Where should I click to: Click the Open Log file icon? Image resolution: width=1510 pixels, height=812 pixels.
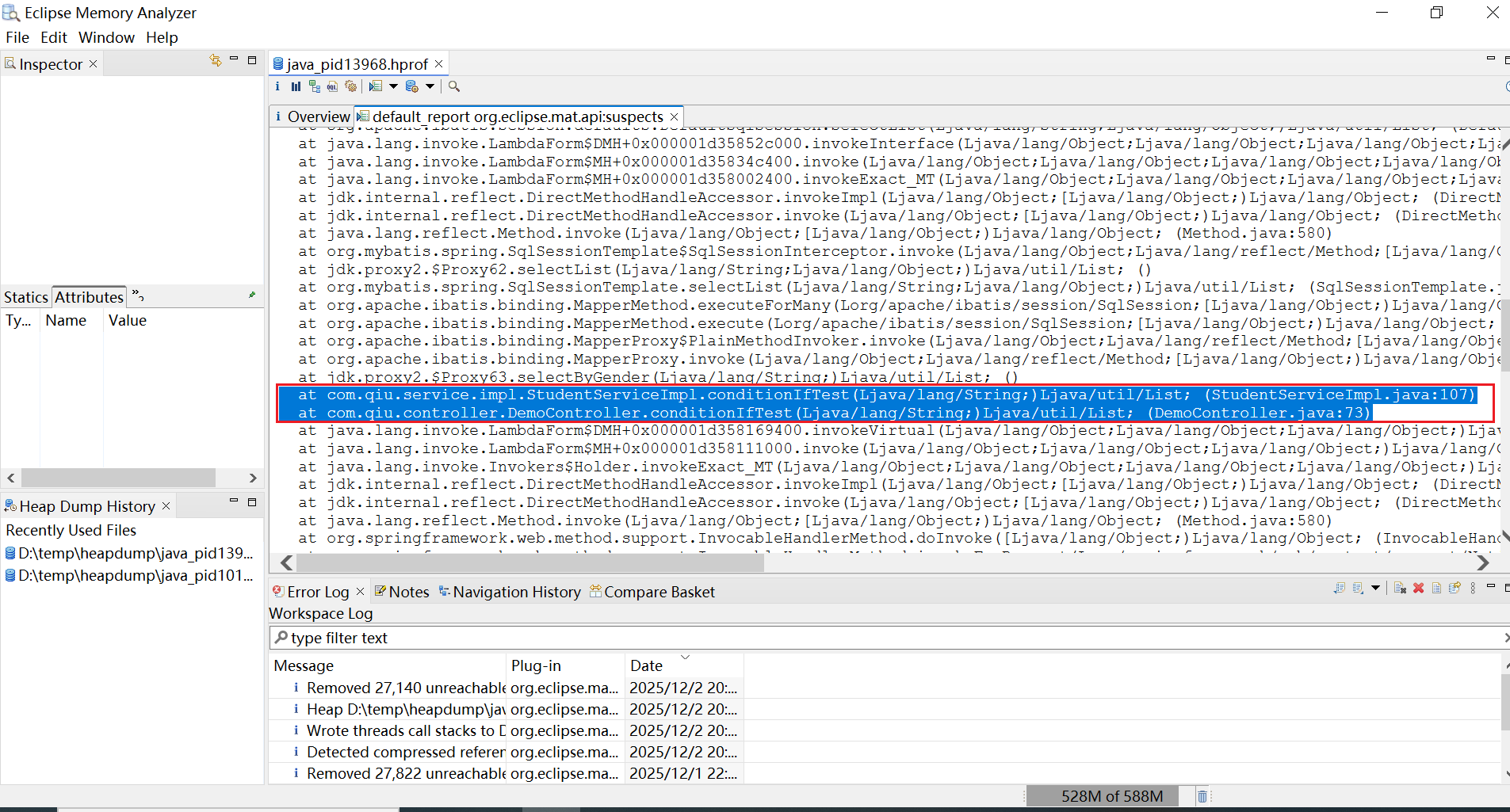click(x=1436, y=588)
